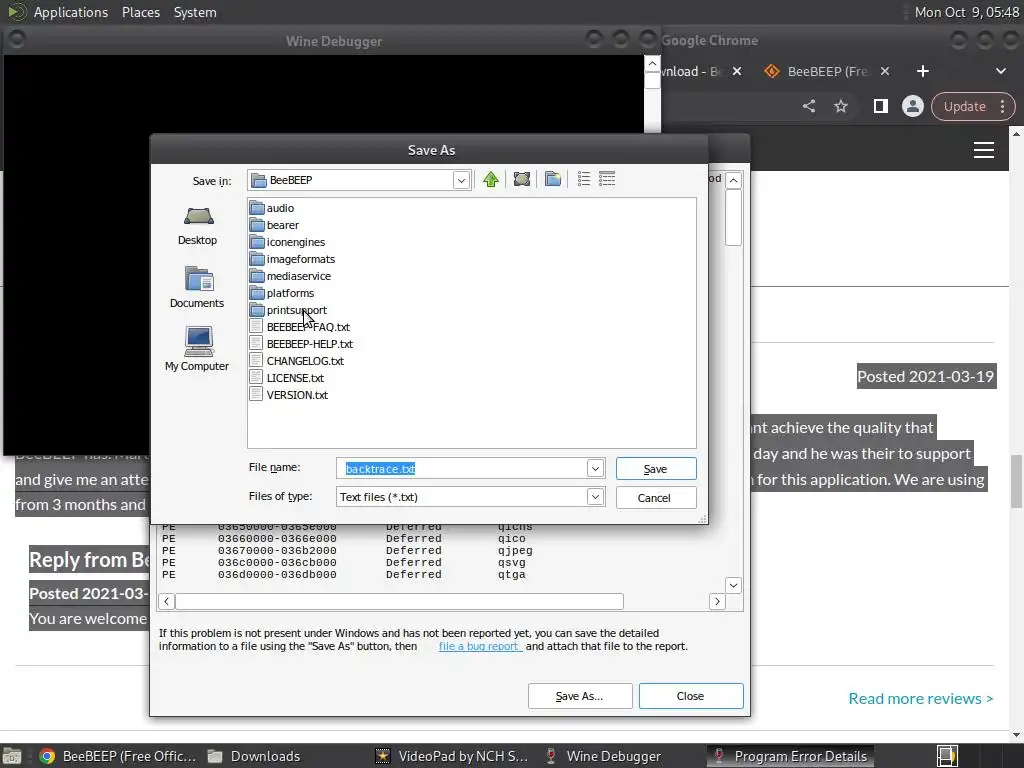Select the bearer folder
1024x768 pixels.
point(275,225)
